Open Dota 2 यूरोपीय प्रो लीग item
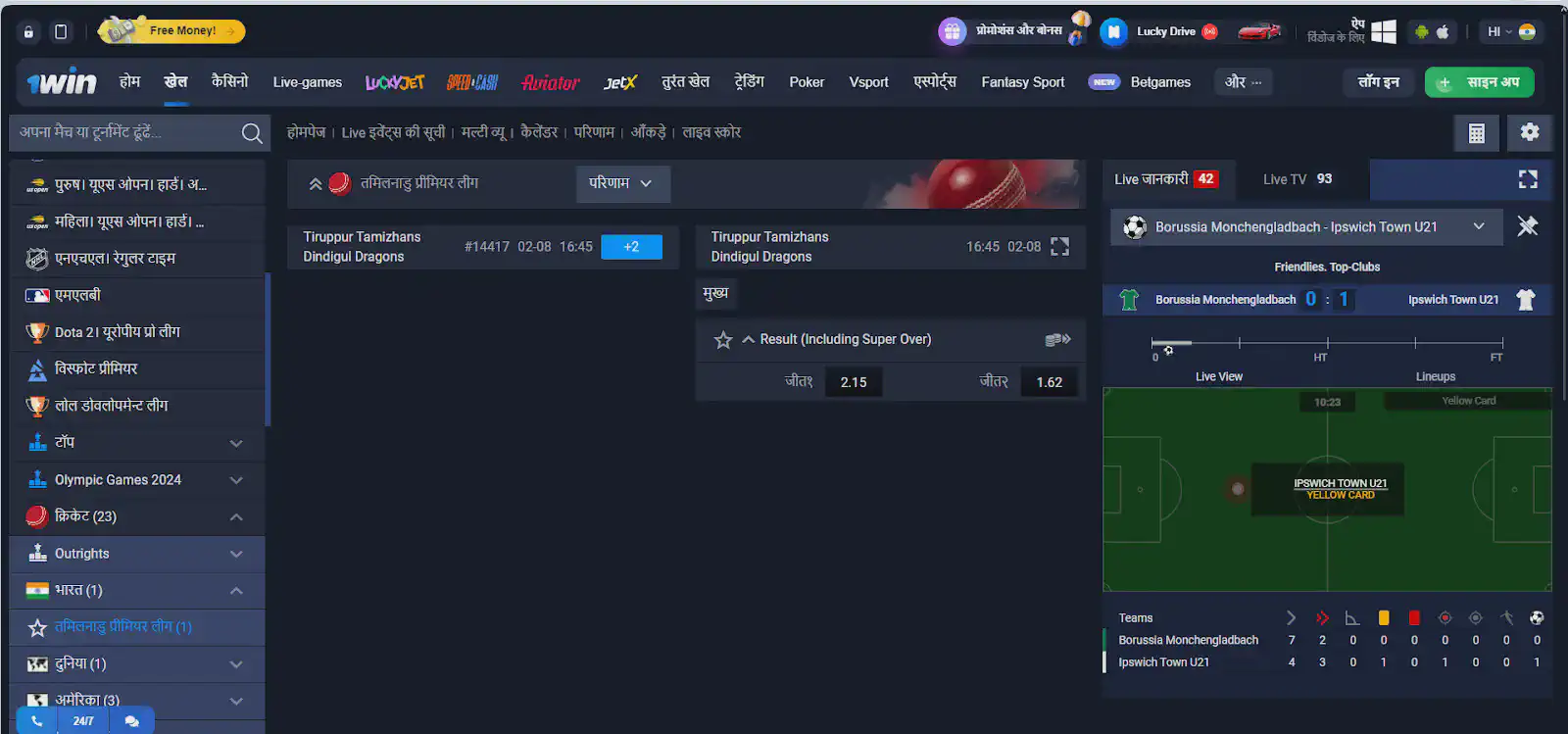 (137, 332)
